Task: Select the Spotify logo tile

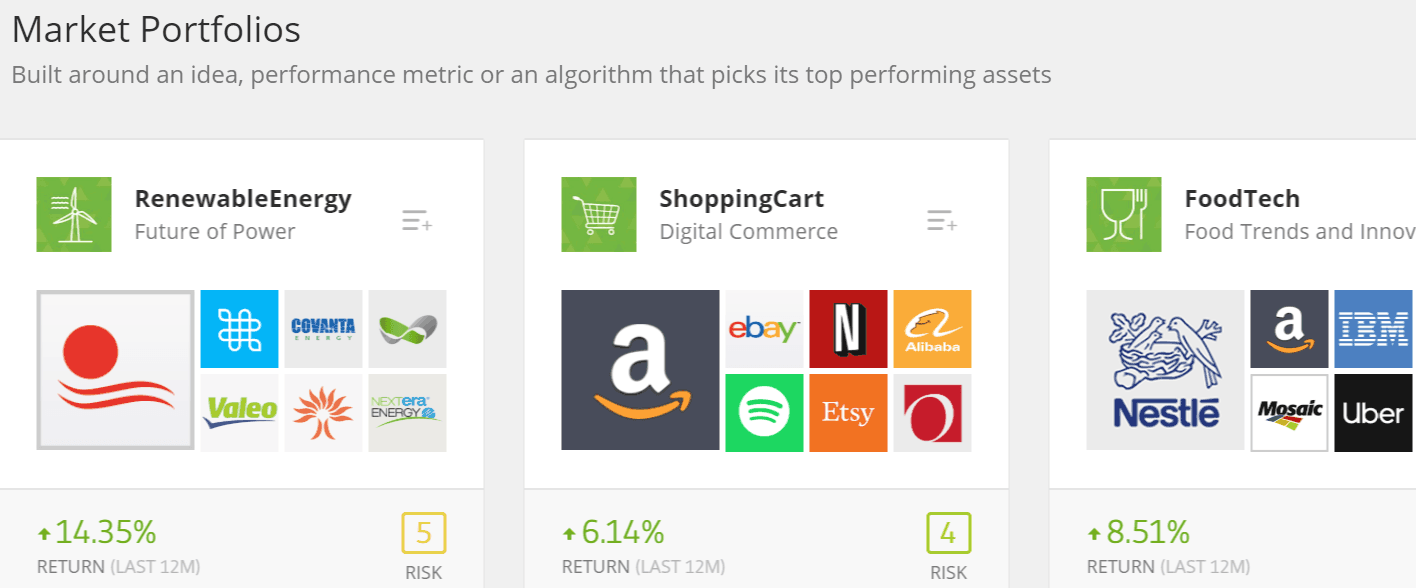Action: [x=764, y=413]
